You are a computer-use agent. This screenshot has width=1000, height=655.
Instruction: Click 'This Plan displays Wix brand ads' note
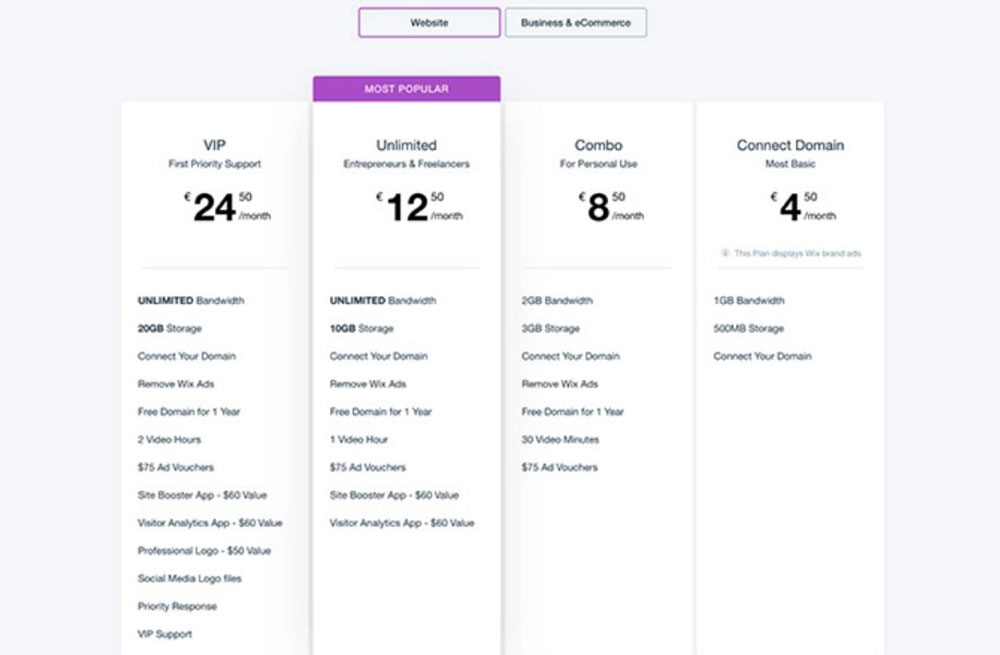click(x=797, y=253)
